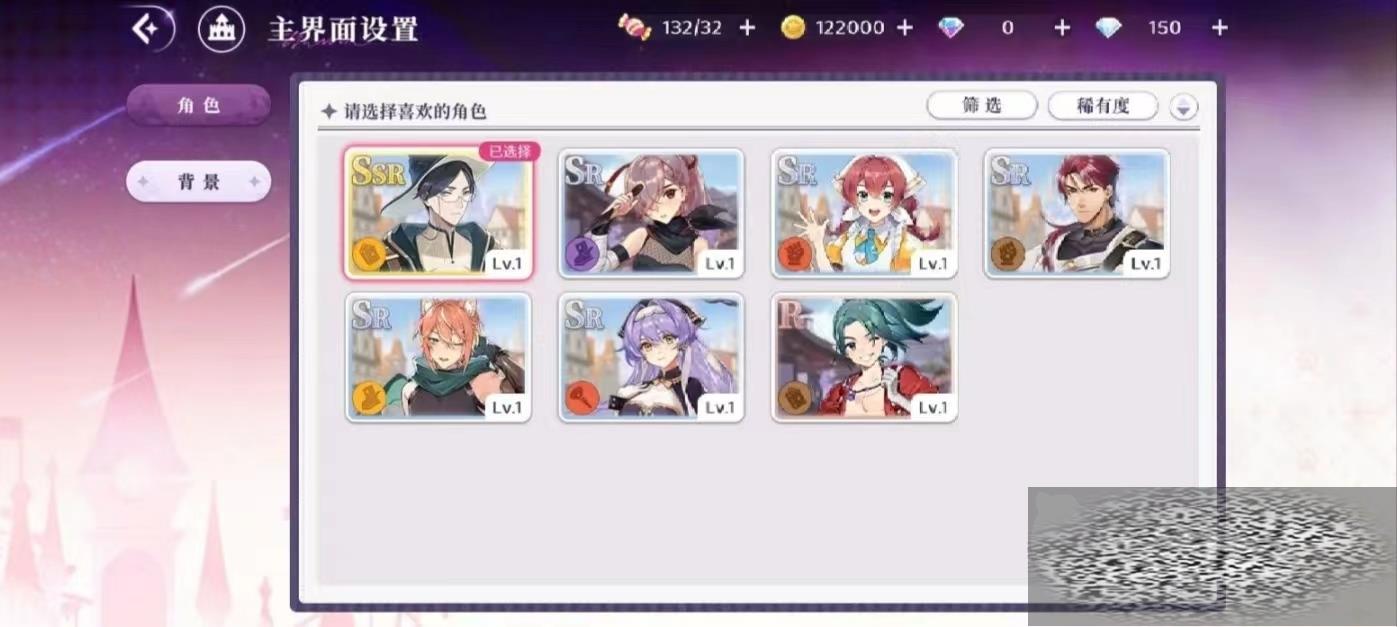Screen dimensions: 1397x627
Task: Add stamina with plus beside candy counter
Action: pyautogui.click(x=747, y=28)
